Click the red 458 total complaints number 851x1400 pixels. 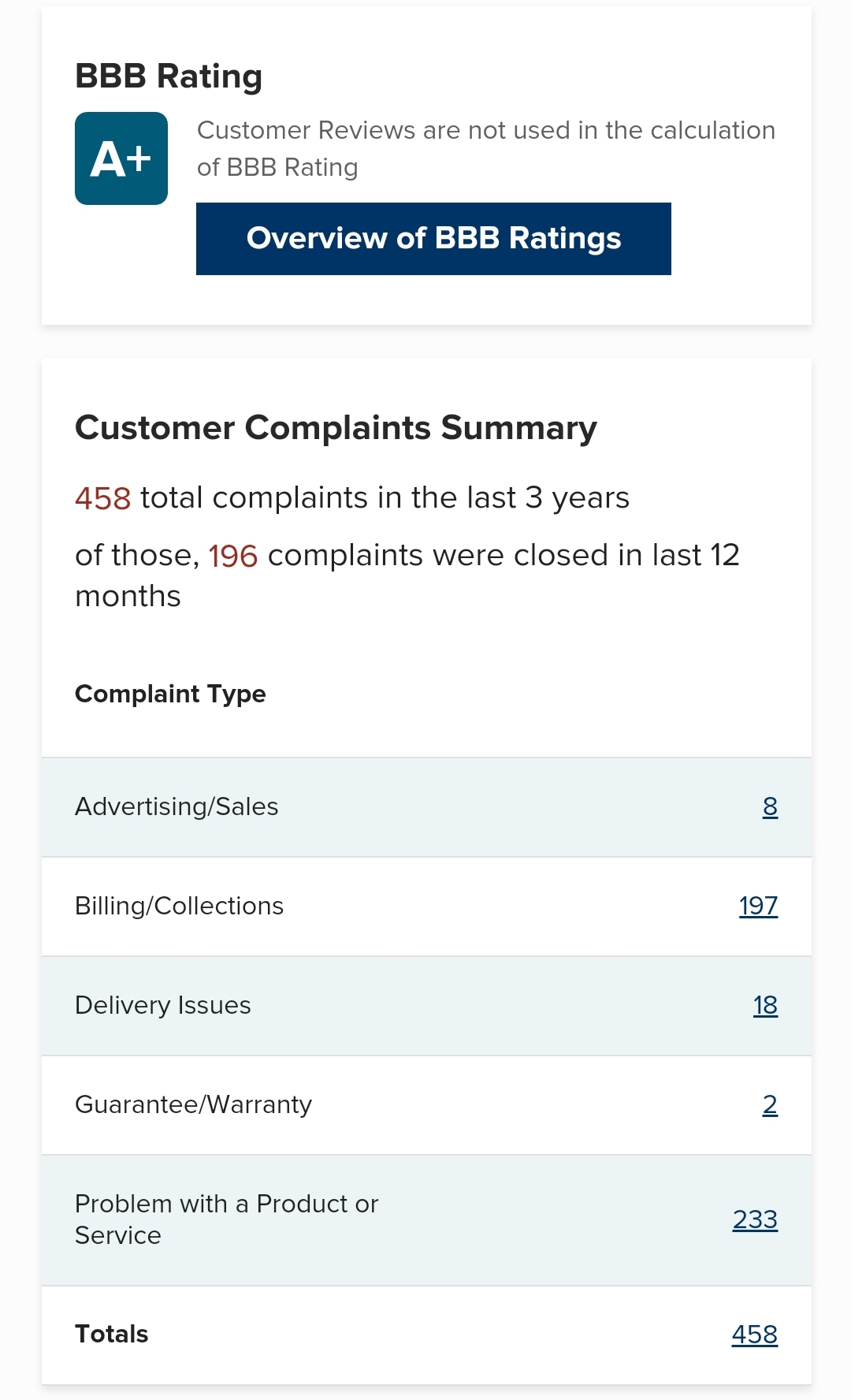click(102, 498)
